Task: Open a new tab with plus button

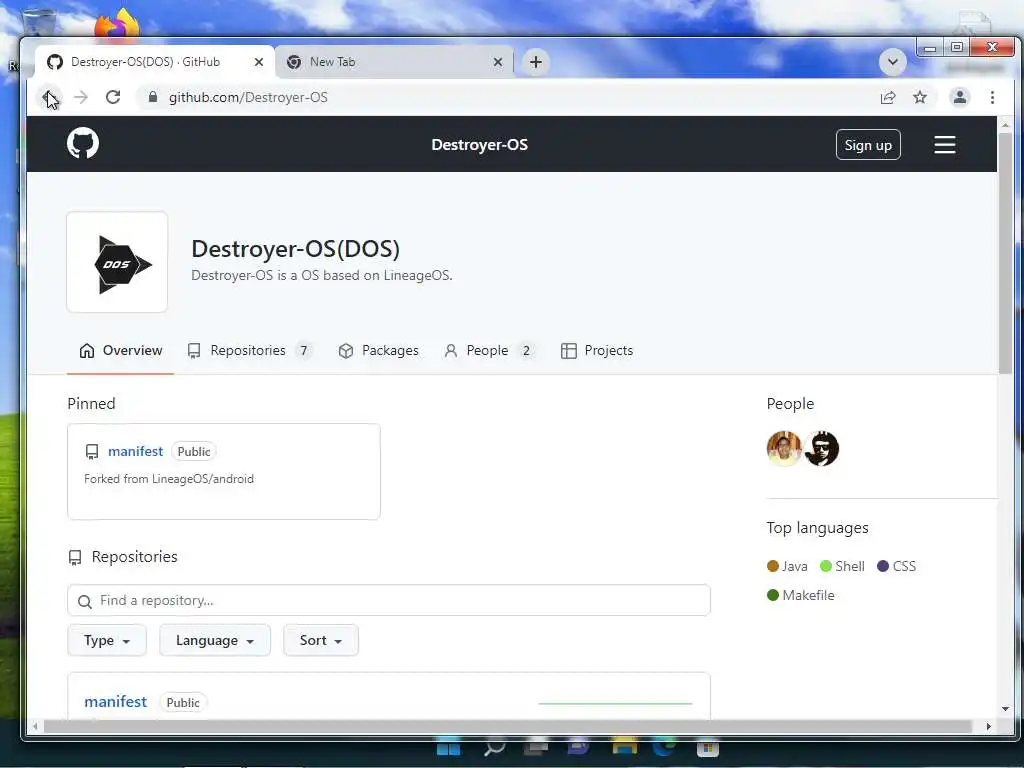Action: (536, 62)
